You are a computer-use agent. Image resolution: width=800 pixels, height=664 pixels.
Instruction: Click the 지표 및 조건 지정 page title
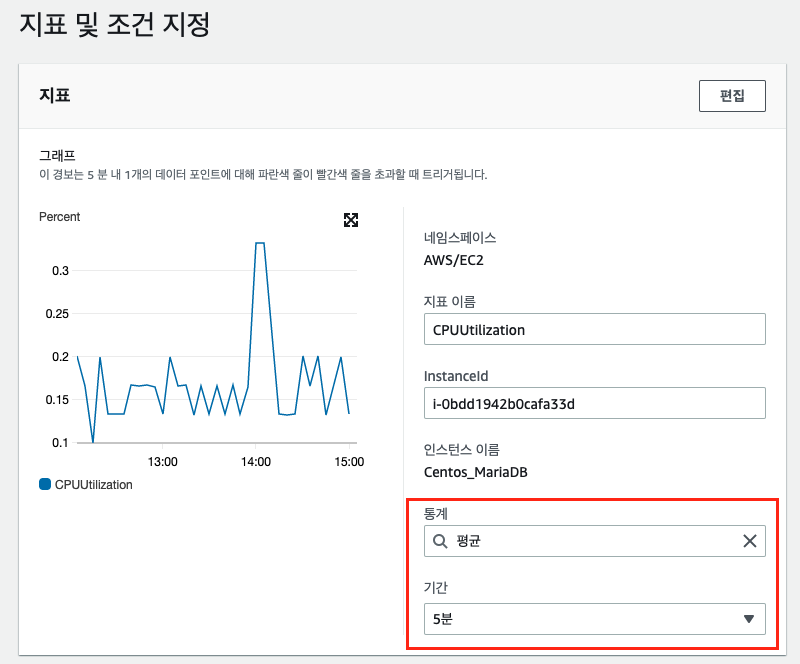(x=115, y=24)
